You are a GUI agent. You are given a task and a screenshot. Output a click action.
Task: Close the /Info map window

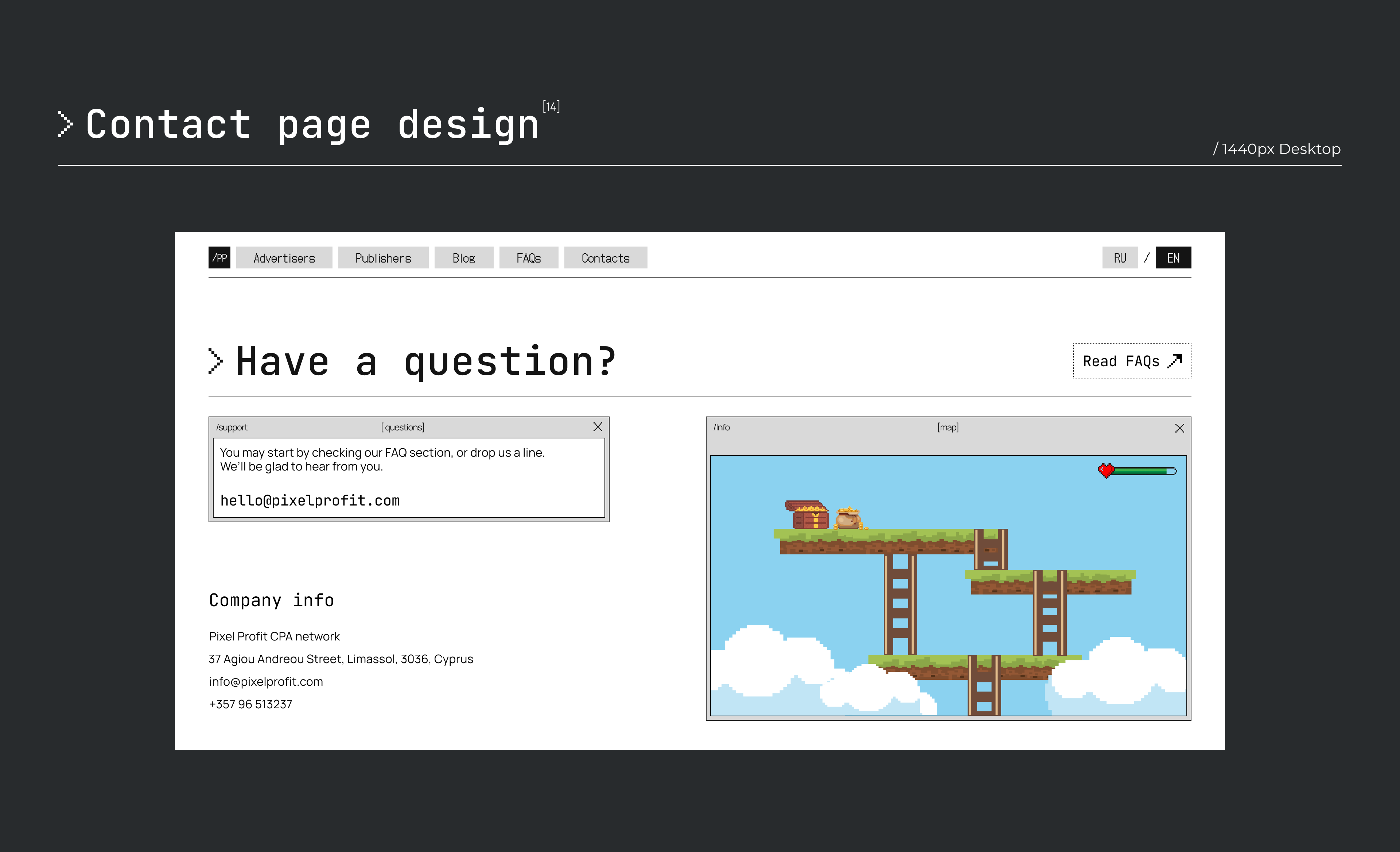(x=1179, y=428)
